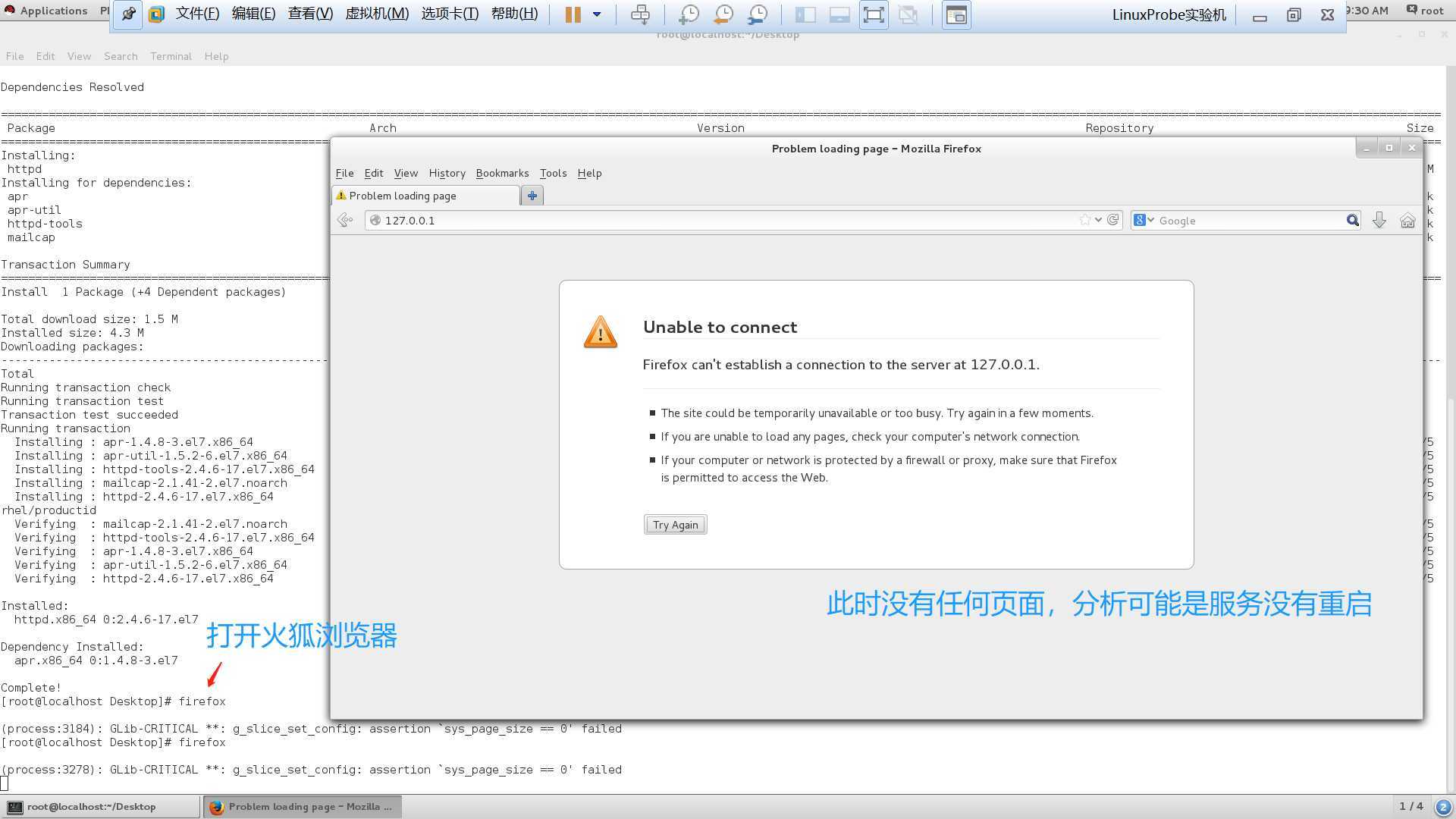This screenshot has width=1456, height=819.
Task: Open the URL history dropdown arrow
Action: pyautogui.click(x=1098, y=220)
